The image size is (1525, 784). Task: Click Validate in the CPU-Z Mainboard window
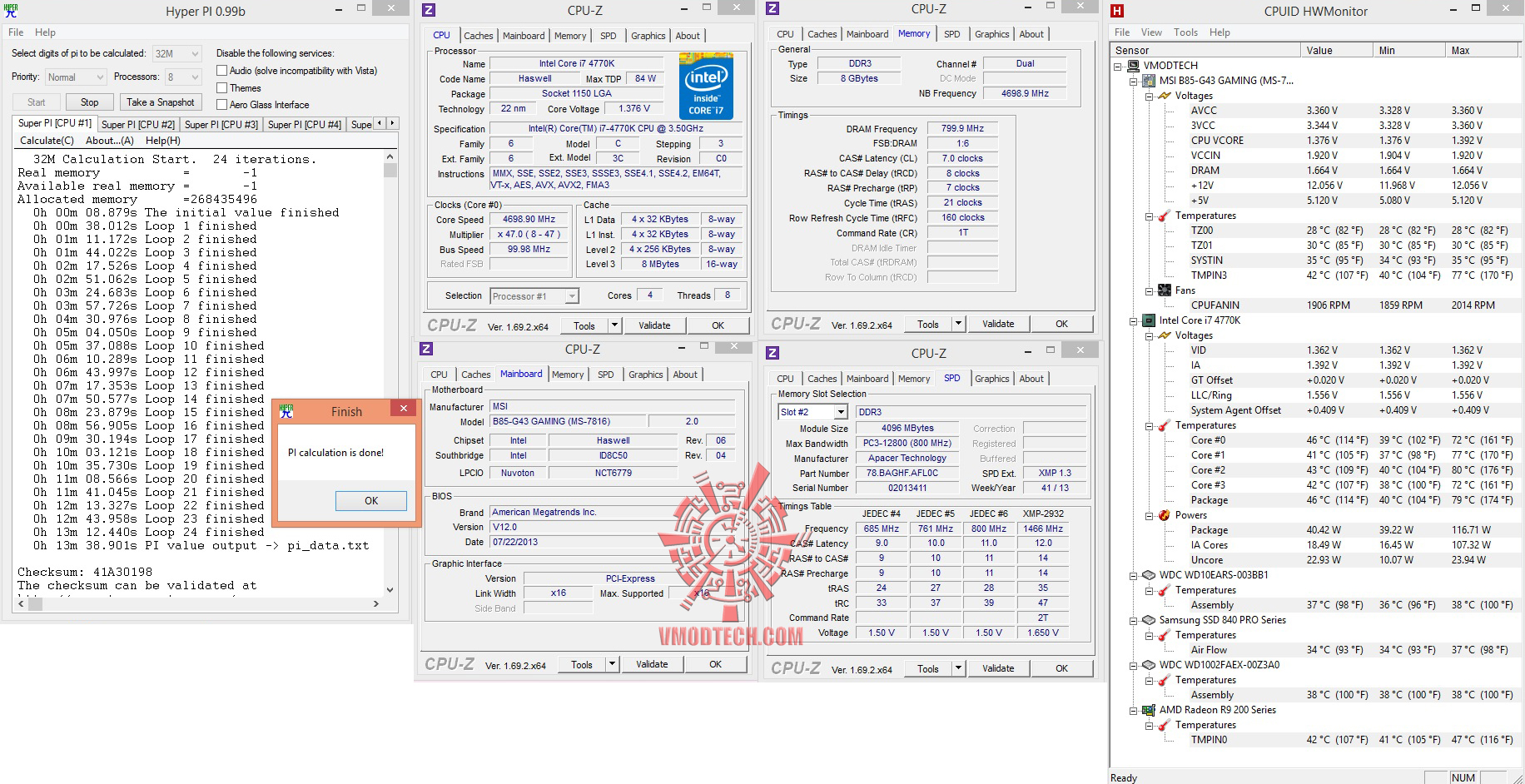point(652,664)
